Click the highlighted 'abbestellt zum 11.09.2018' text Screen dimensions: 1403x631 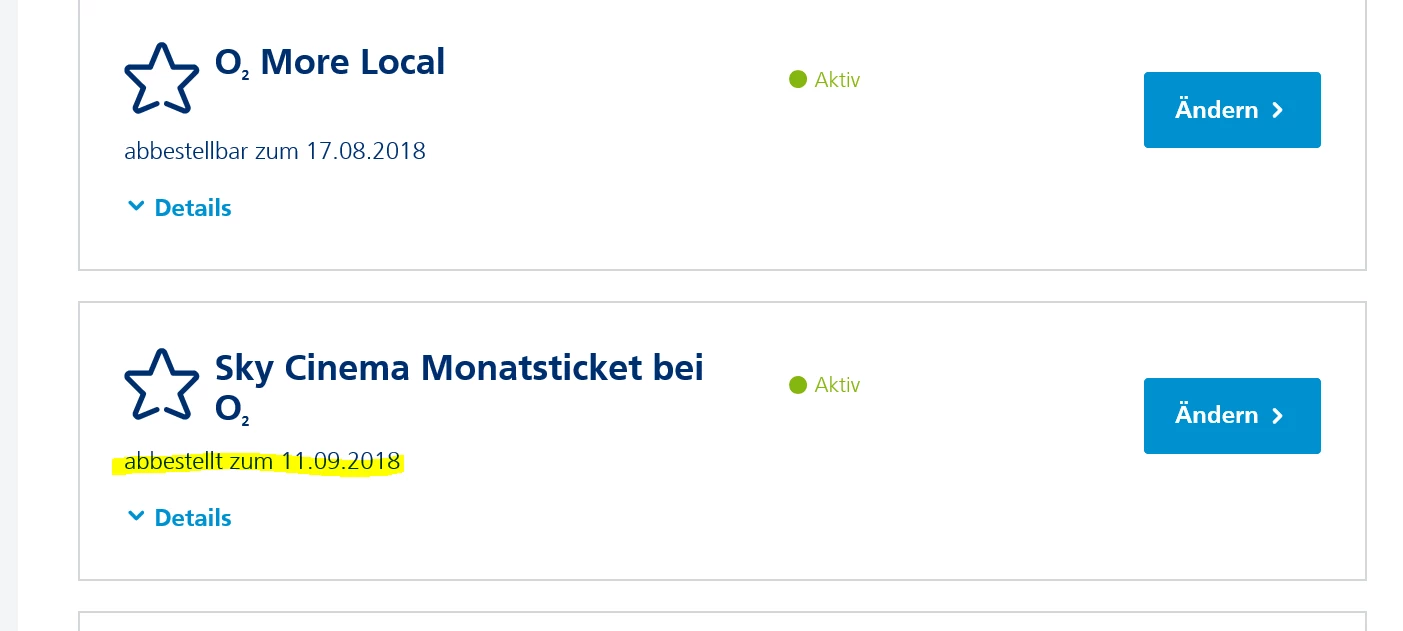click(x=262, y=462)
